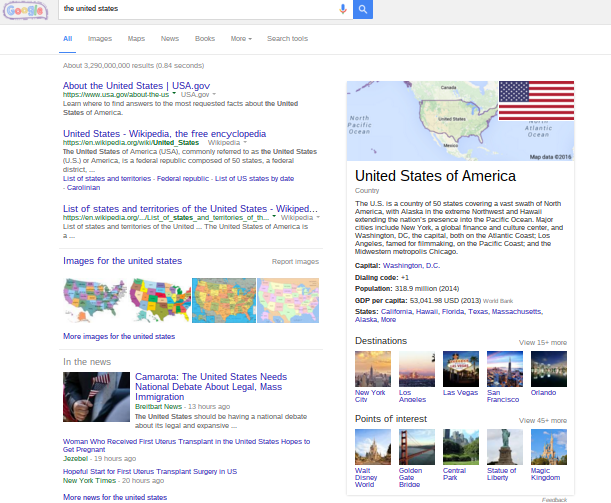
Task: Open the map of United States in panel
Action: 423,121
